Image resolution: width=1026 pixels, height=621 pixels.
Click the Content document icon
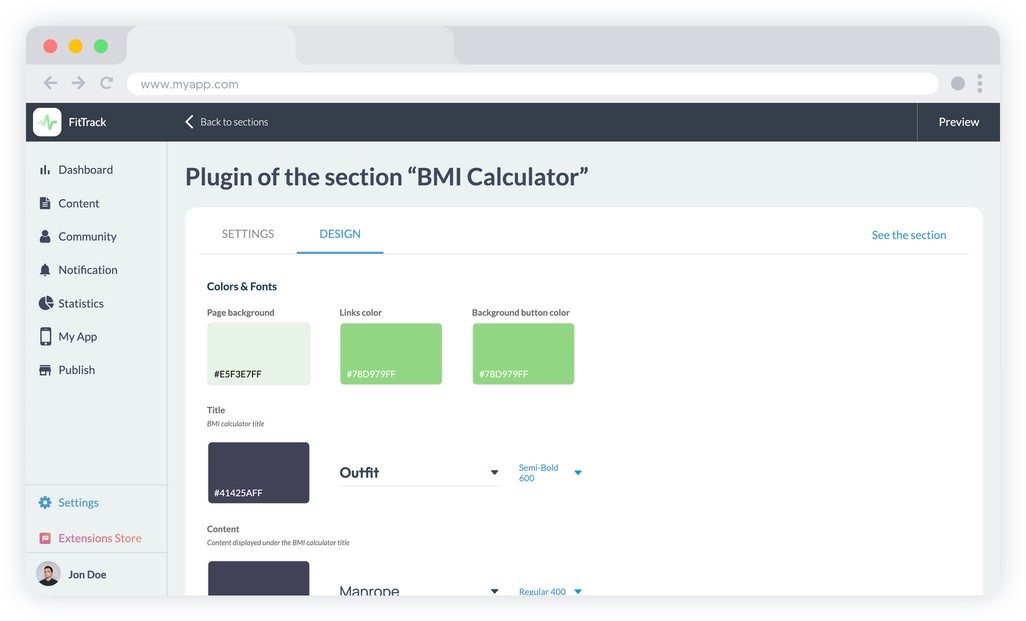point(45,203)
